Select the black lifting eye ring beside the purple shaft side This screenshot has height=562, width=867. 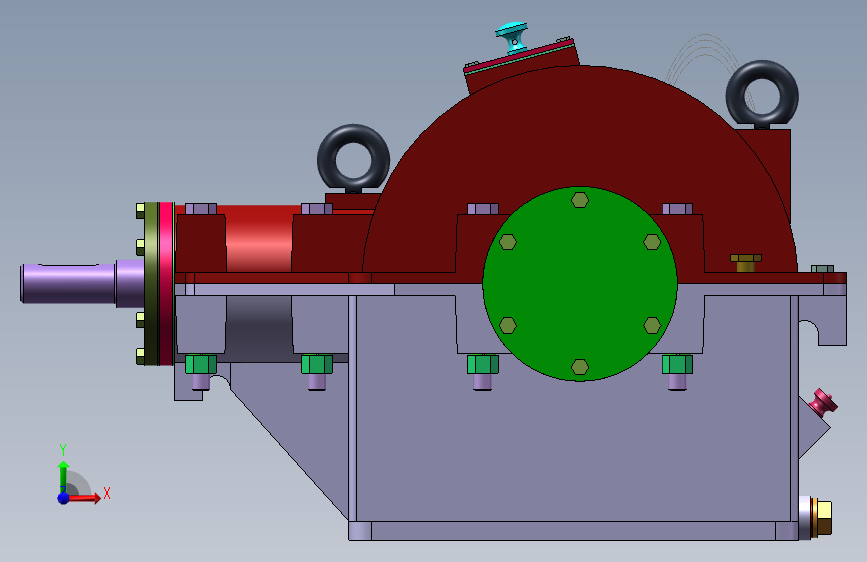coord(353,159)
